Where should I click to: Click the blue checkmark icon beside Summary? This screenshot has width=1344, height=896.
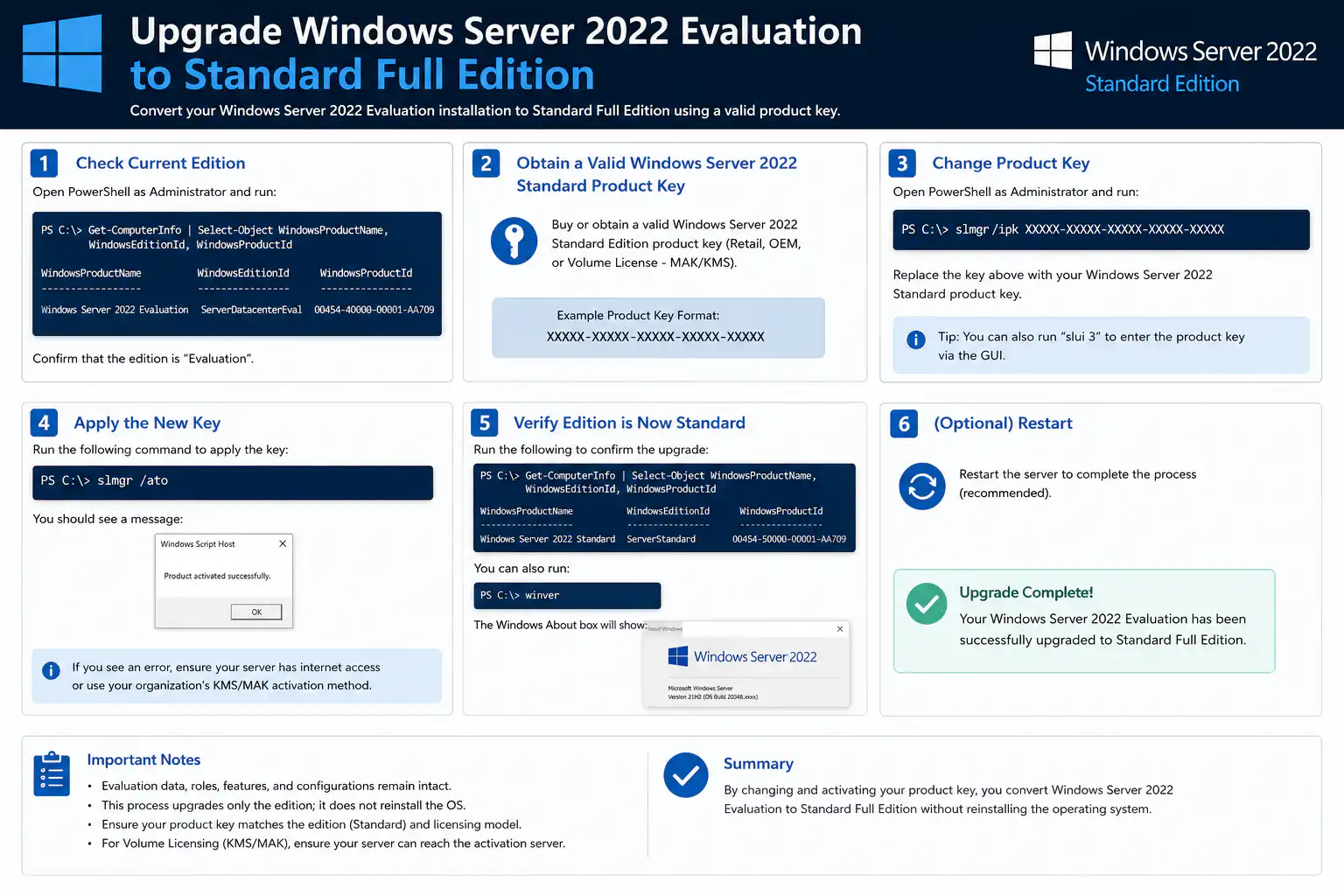[x=686, y=775]
